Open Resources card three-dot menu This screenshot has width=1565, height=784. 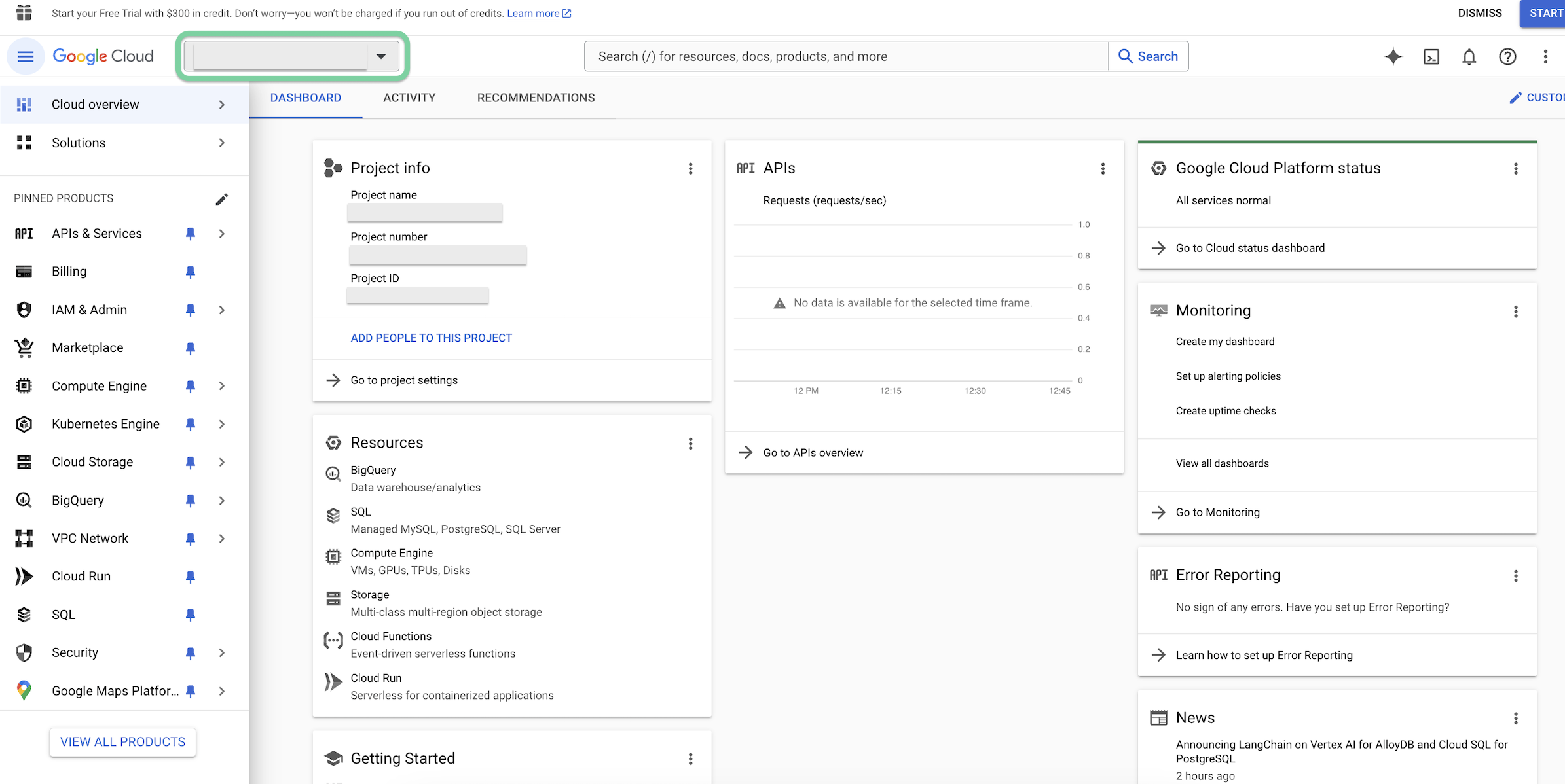(x=690, y=444)
